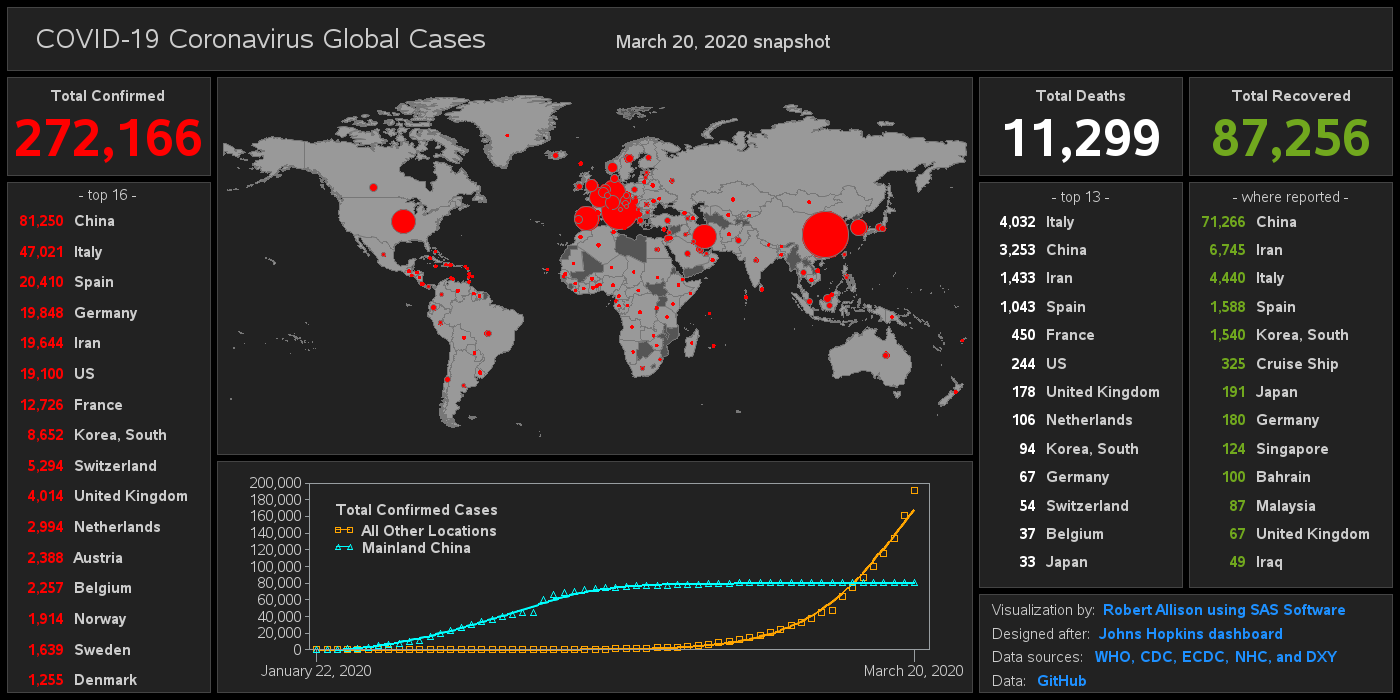Open the Johns Hopkins dashboard link
The height and width of the screenshot is (700, 1400).
1190,633
